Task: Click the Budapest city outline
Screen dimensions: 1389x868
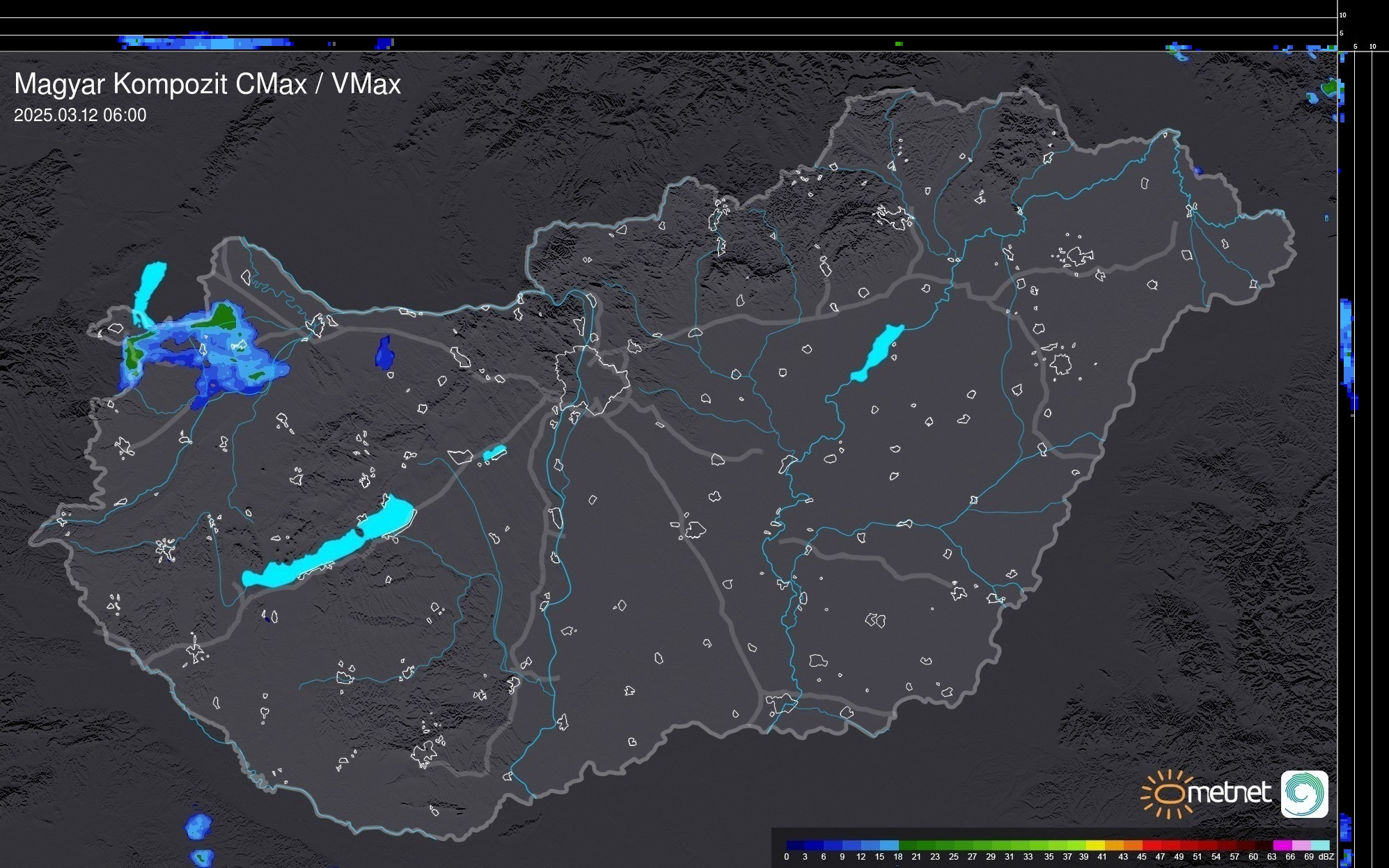Action: click(x=592, y=379)
